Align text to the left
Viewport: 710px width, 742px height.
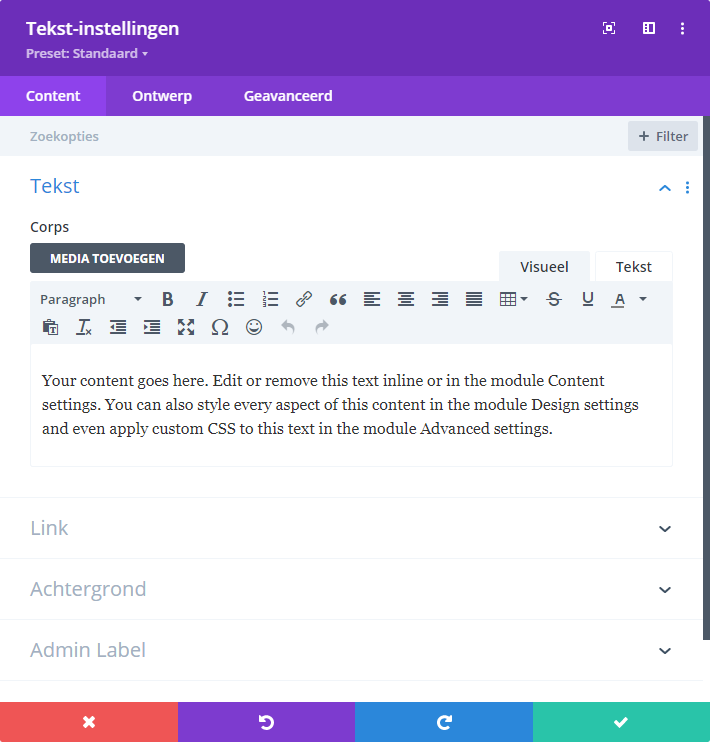[372, 299]
